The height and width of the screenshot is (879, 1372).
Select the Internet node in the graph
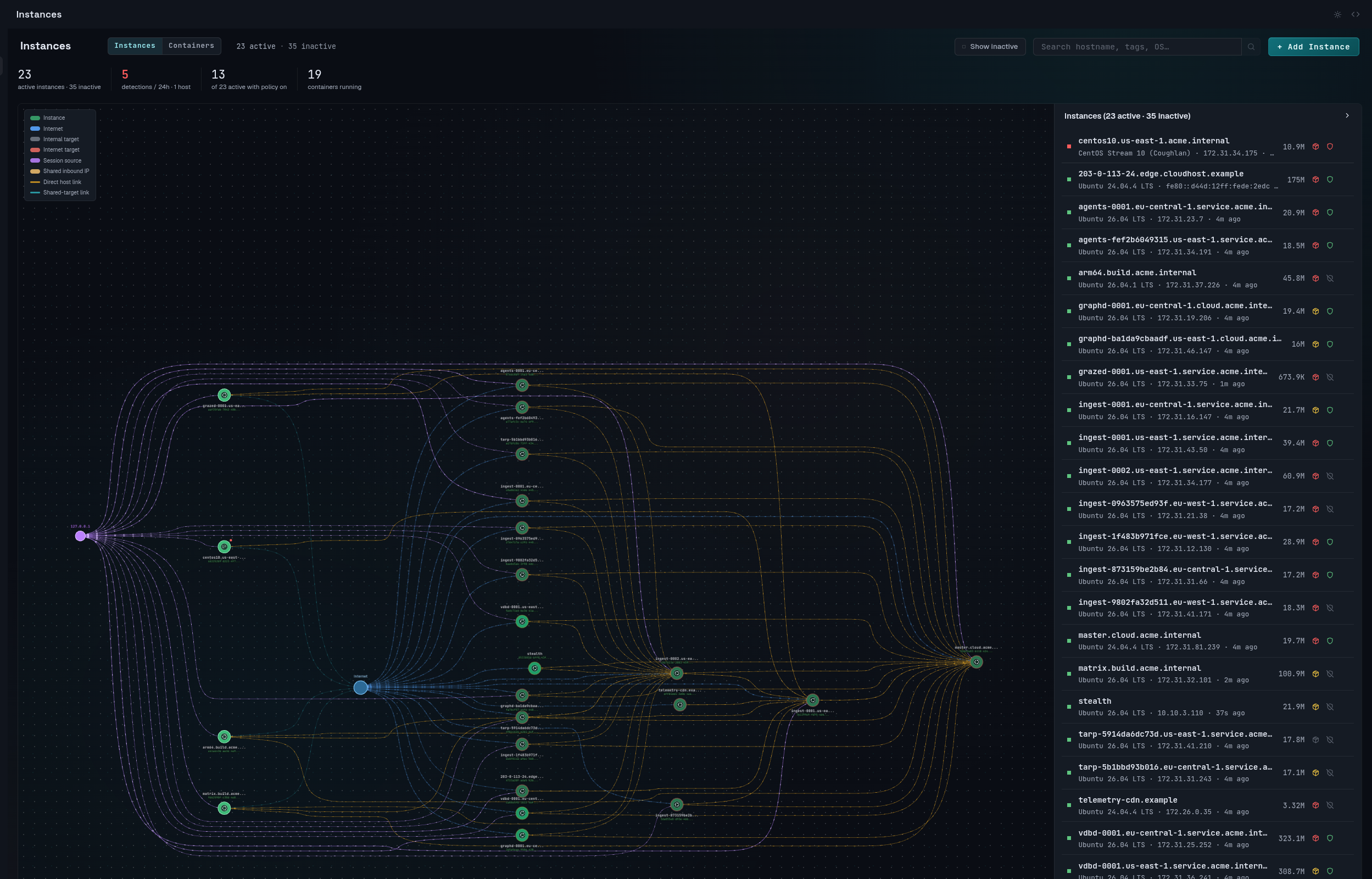360,687
